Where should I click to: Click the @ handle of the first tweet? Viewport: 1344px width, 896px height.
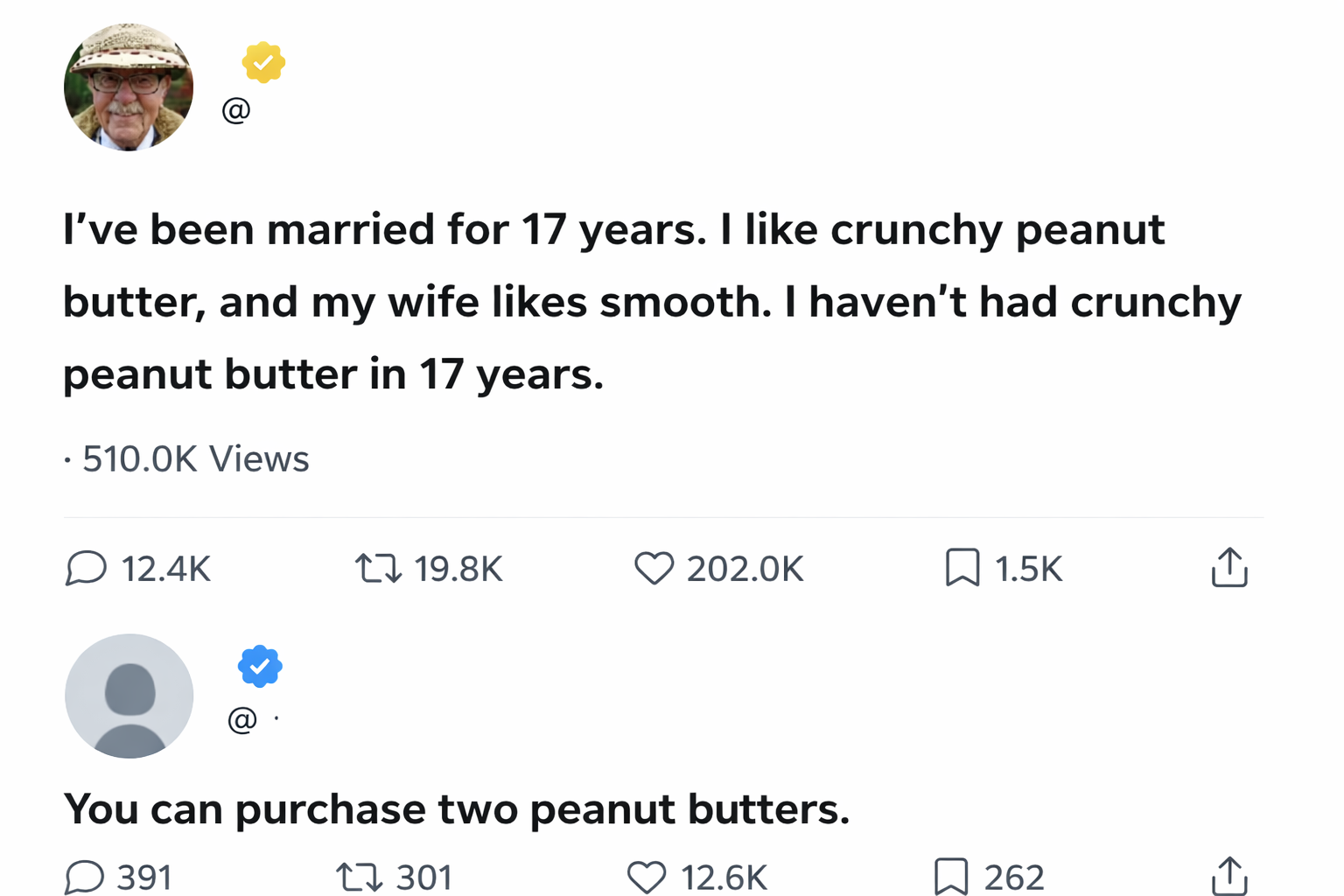(x=234, y=108)
